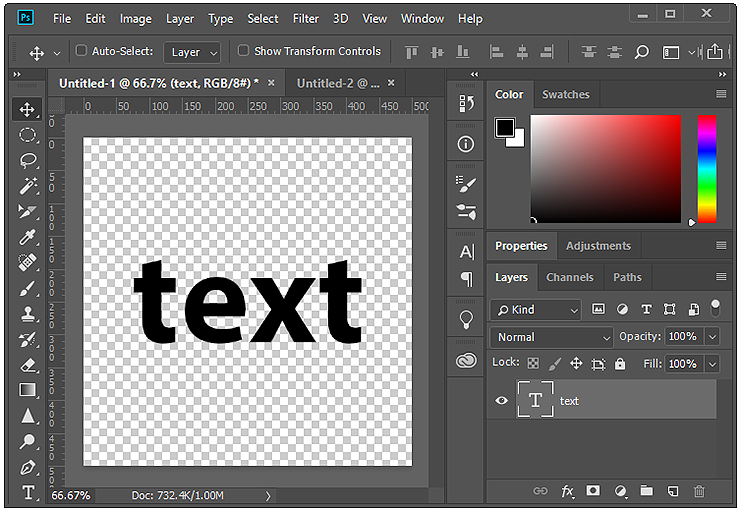
Task: Toggle filter for smart objects
Action: (693, 309)
